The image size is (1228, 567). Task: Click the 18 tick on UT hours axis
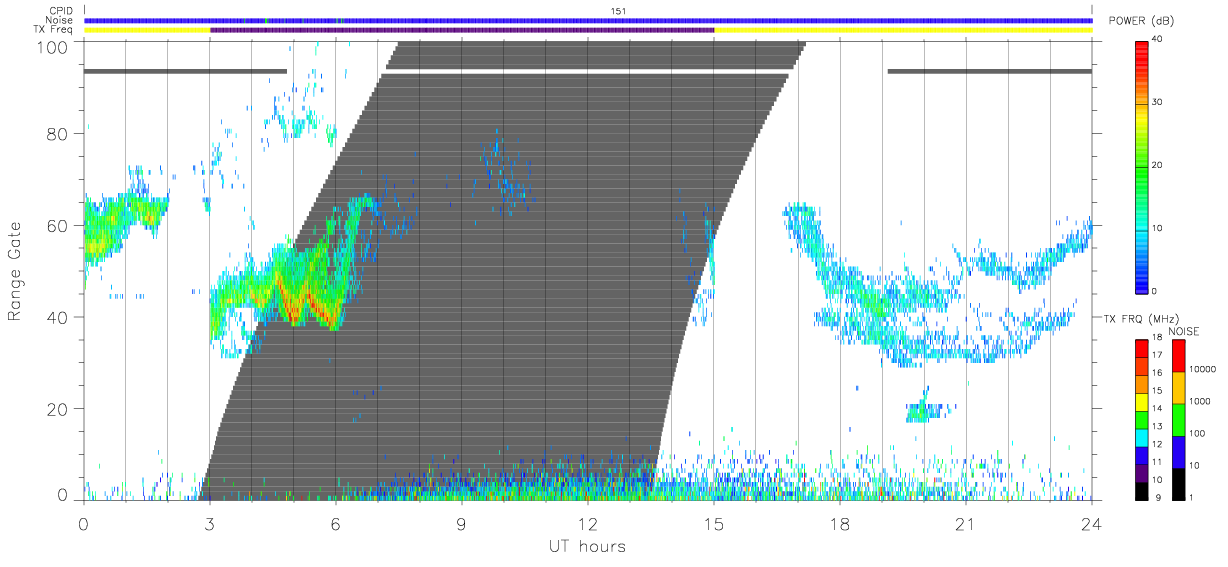840,524
